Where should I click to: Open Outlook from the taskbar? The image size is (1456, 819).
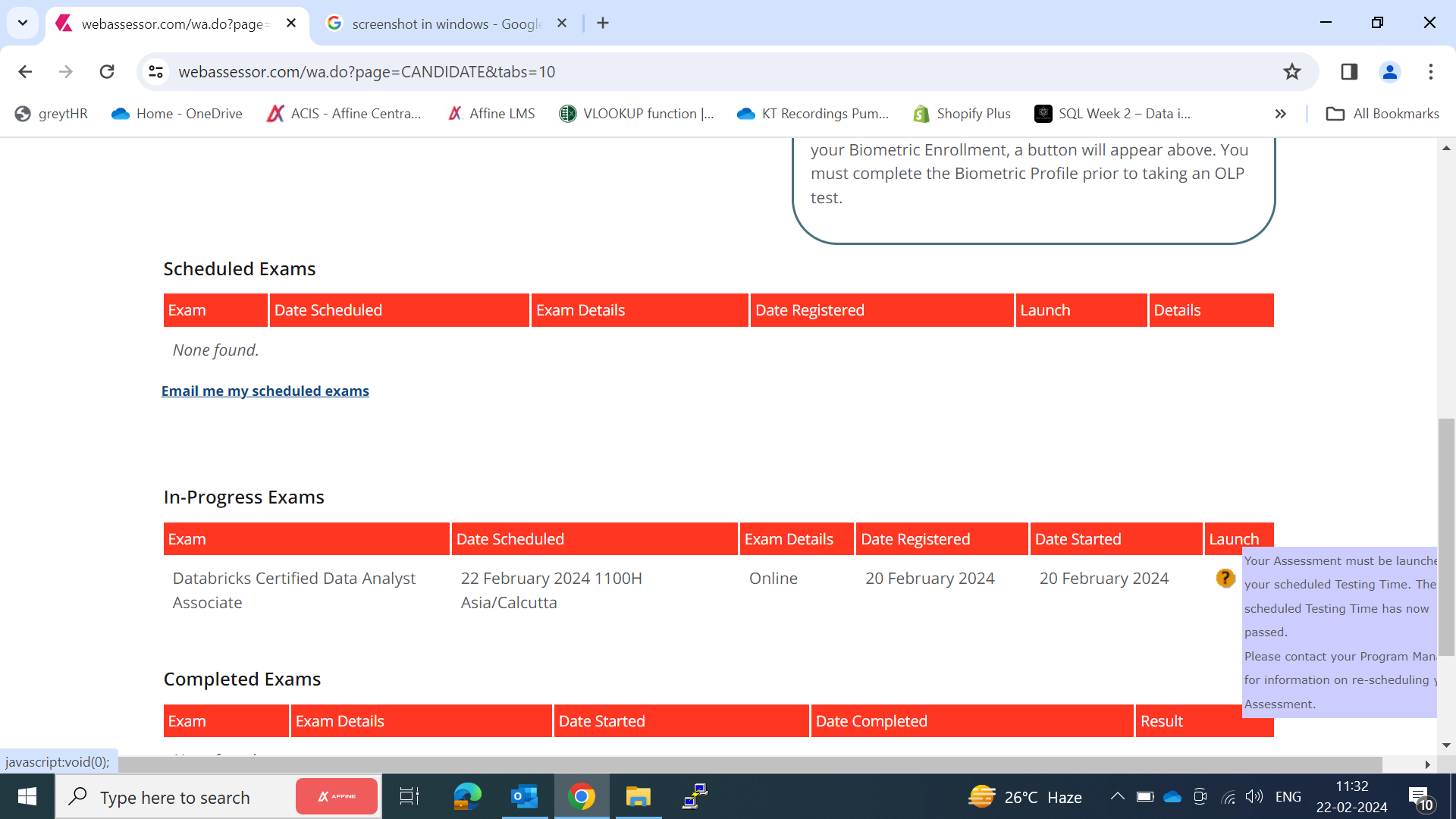tap(524, 796)
